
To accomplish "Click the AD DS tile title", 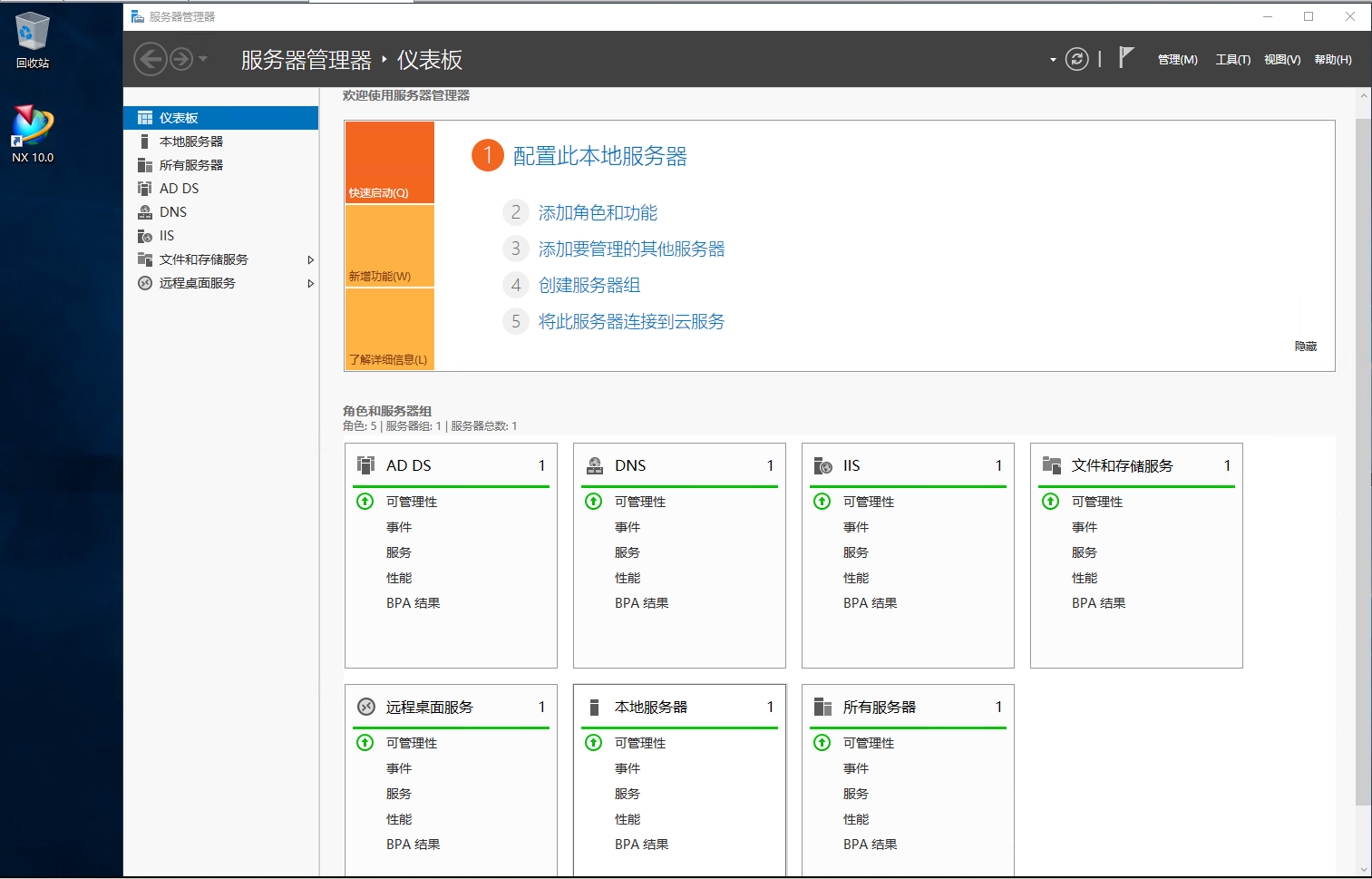I will coord(409,465).
